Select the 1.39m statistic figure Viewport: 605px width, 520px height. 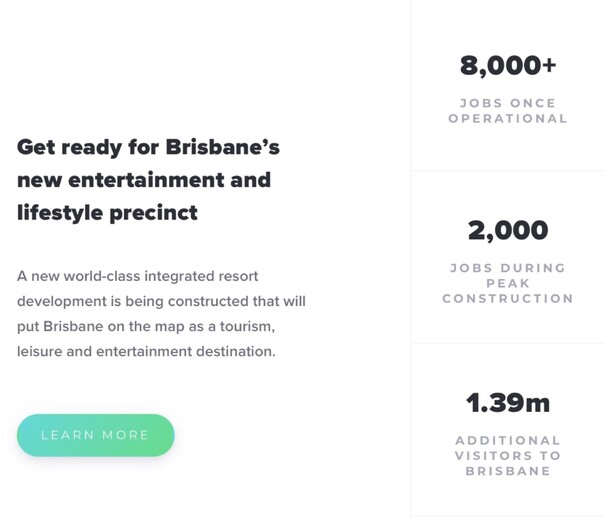click(508, 403)
